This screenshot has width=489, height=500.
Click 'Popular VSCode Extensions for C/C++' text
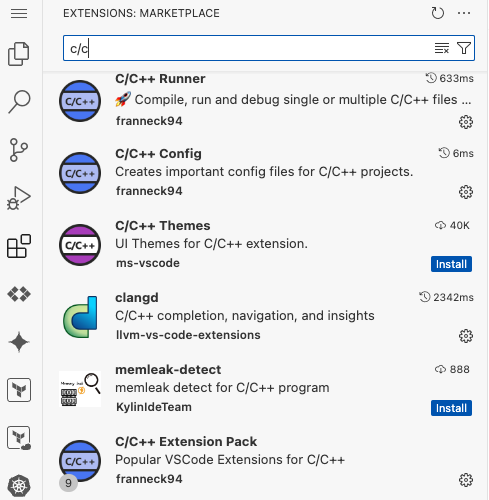coord(230,460)
